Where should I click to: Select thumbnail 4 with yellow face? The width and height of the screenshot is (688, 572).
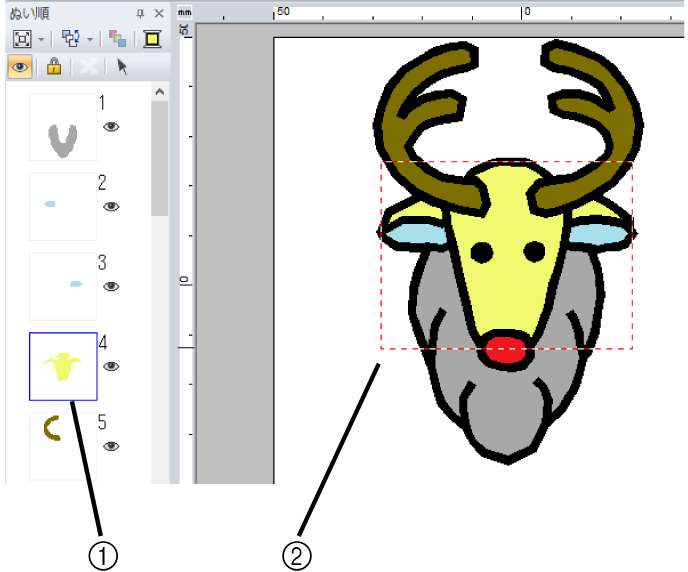click(x=63, y=366)
